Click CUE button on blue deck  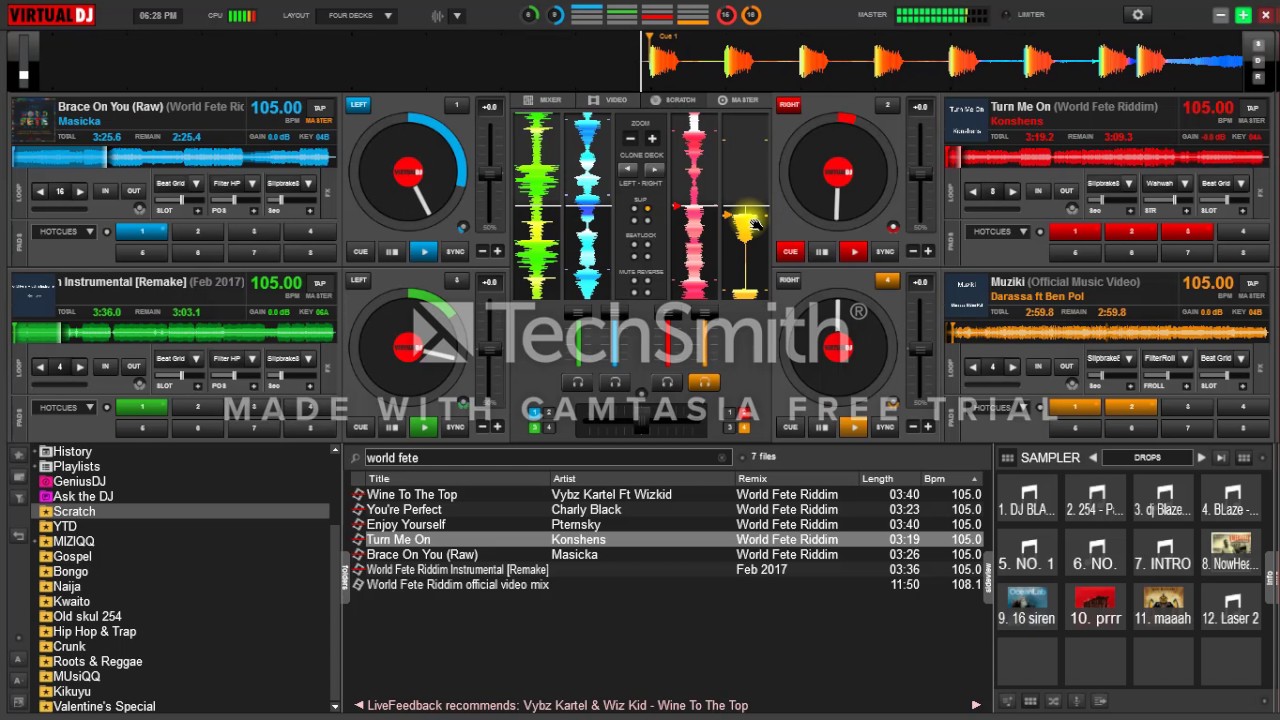pyautogui.click(x=360, y=252)
